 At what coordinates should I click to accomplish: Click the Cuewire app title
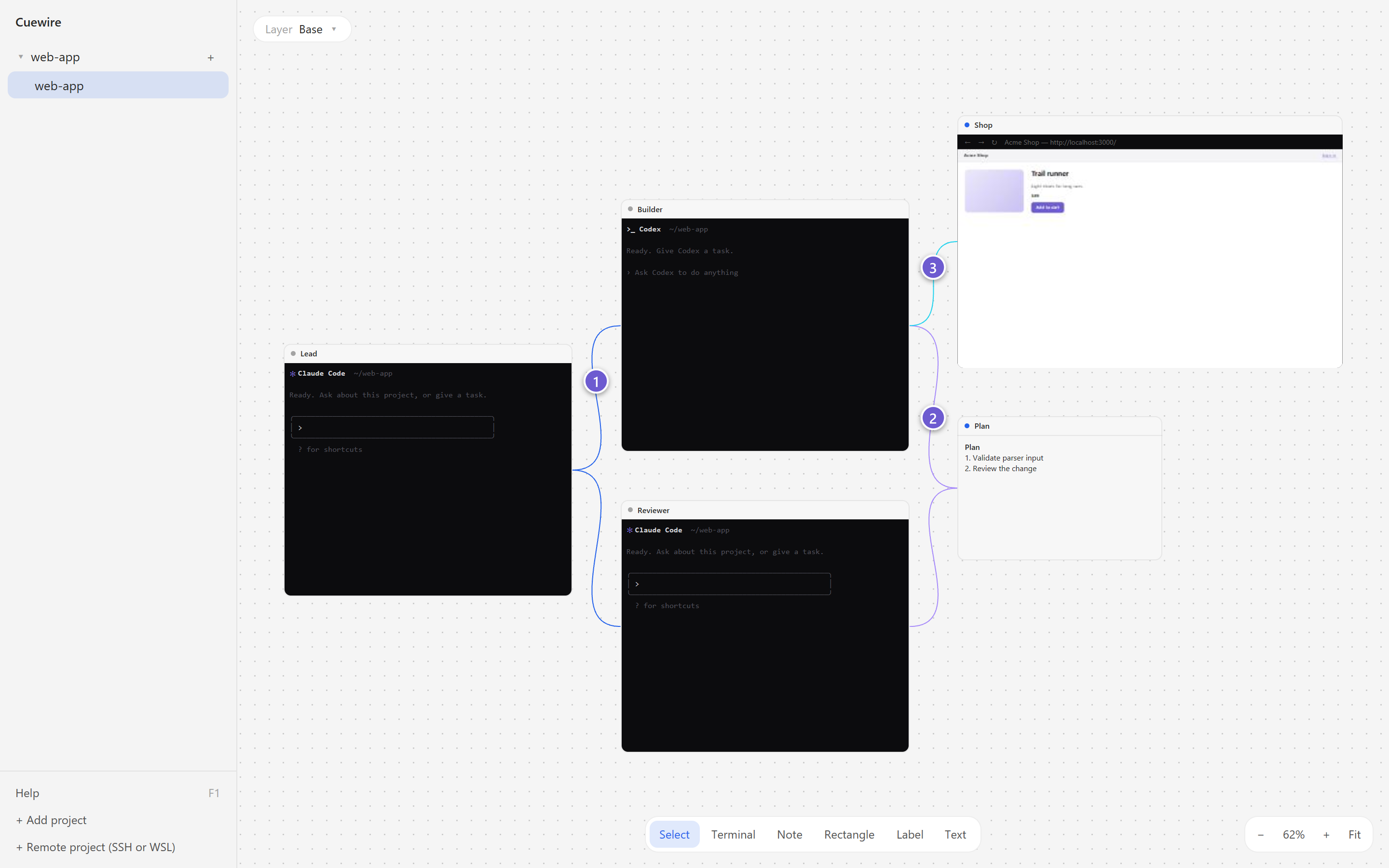click(x=39, y=22)
